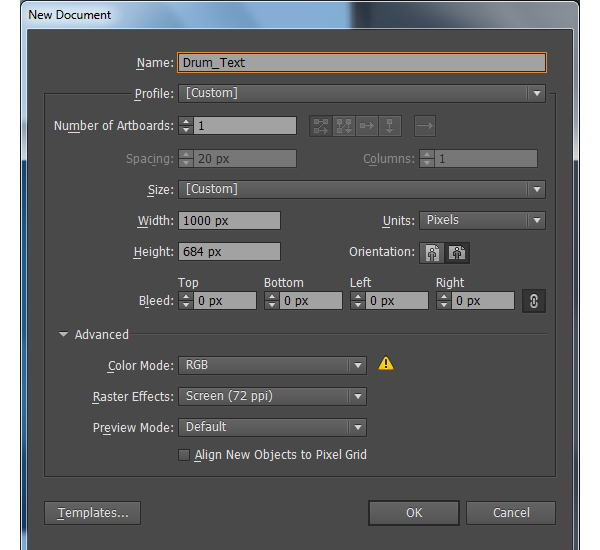The width and height of the screenshot is (600, 550).
Task: Choose portrait orientation icon
Action: pyautogui.click(x=432, y=253)
